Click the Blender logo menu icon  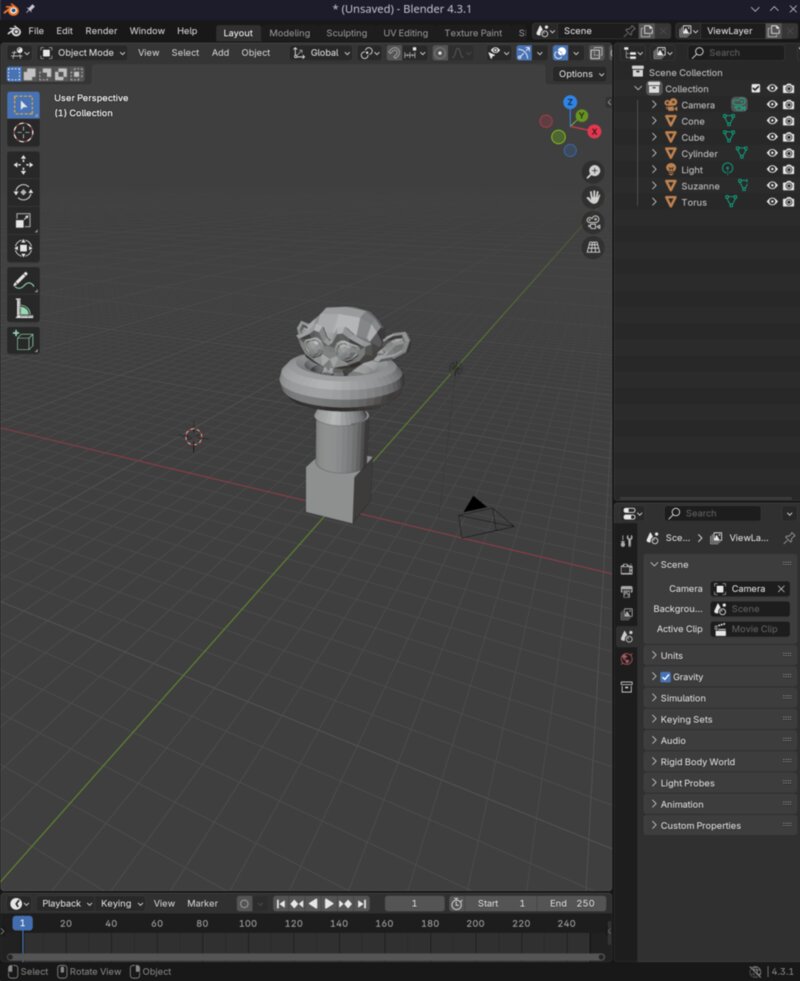point(14,31)
